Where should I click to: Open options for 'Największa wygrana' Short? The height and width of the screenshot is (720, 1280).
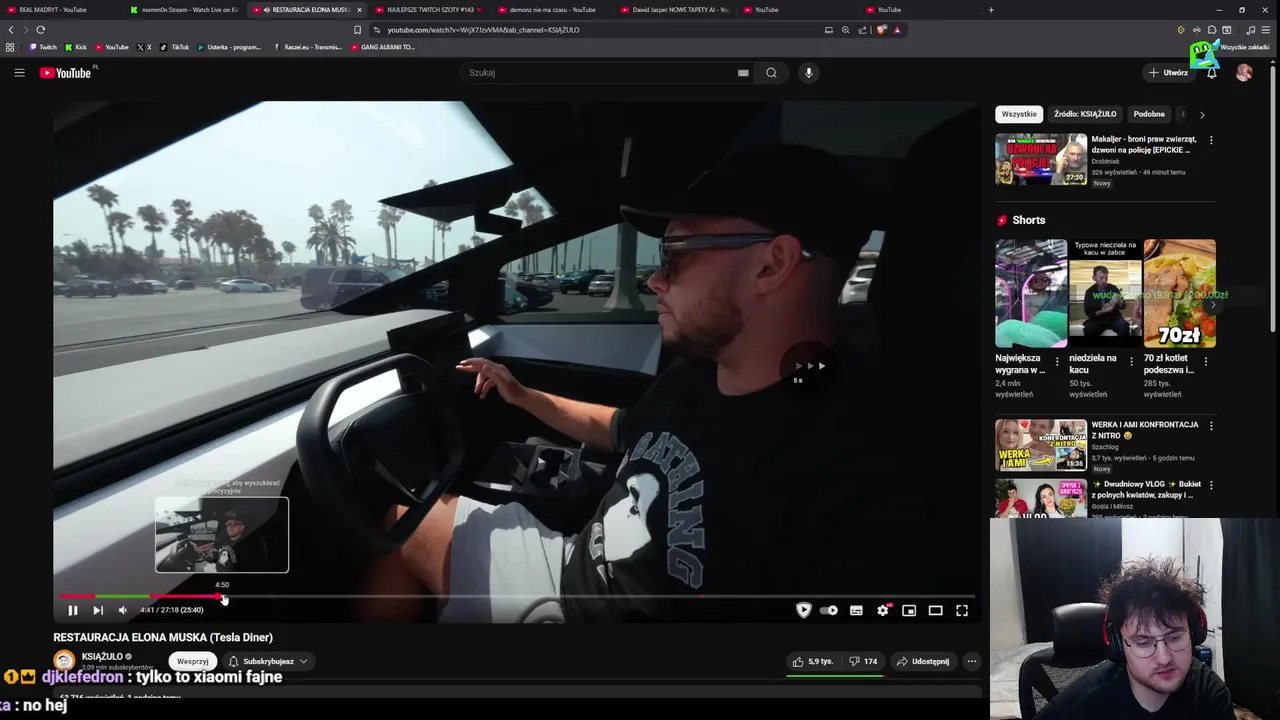point(1057,361)
